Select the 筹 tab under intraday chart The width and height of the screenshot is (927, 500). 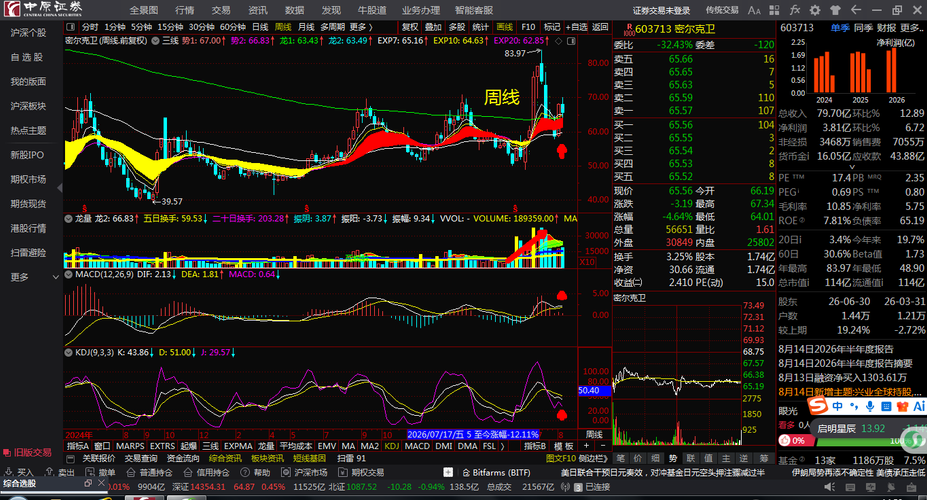(x=764, y=458)
